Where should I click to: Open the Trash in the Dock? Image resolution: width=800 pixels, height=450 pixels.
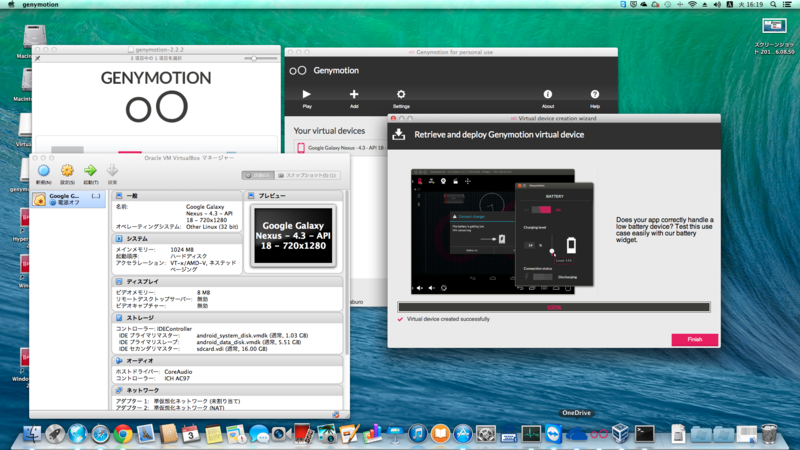pos(769,434)
